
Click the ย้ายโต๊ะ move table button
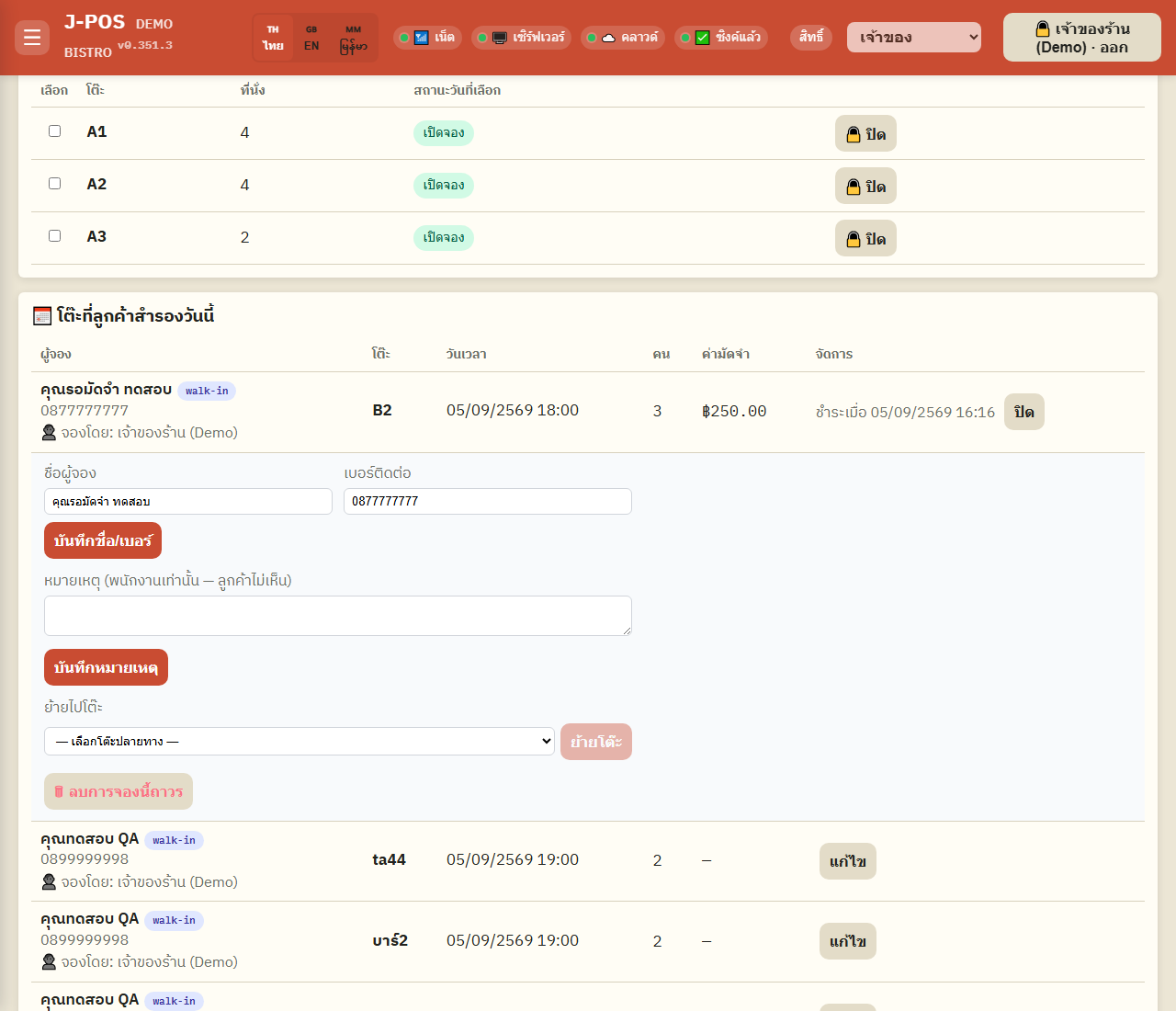point(596,742)
